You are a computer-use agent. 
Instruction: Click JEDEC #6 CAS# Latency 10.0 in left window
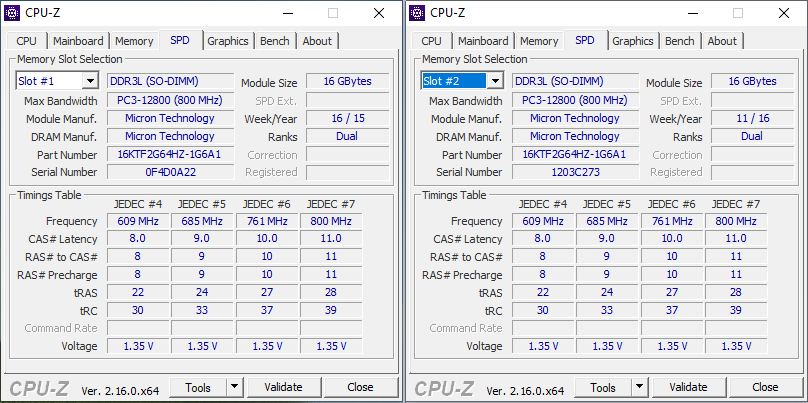267,239
